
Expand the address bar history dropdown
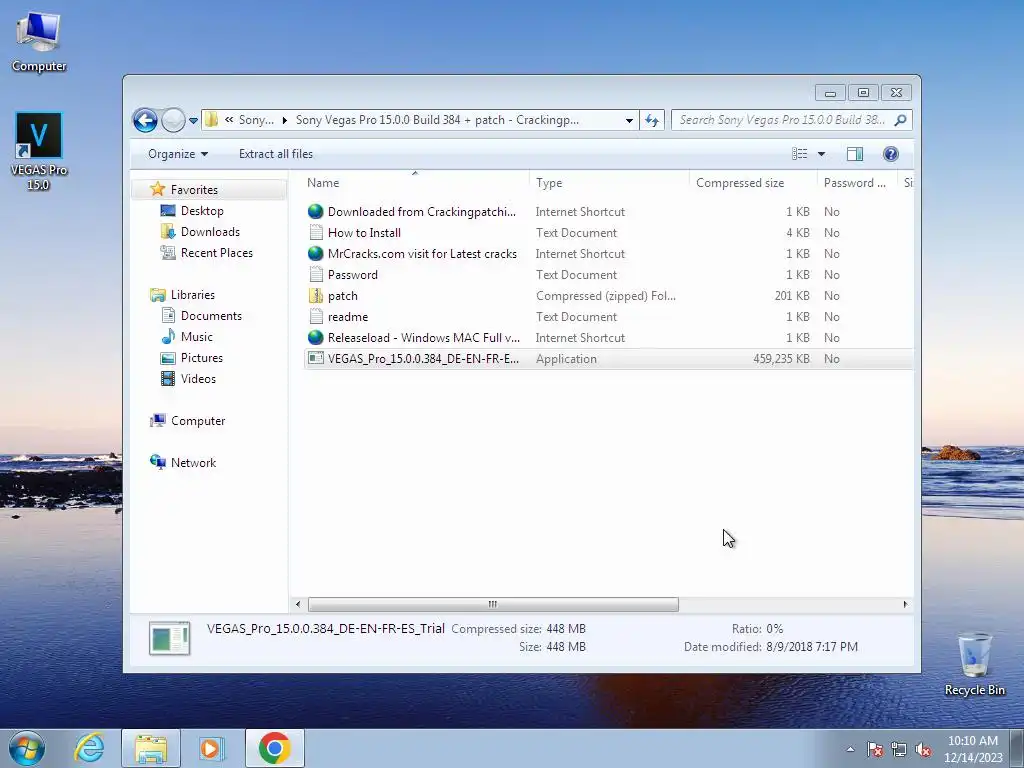629,120
